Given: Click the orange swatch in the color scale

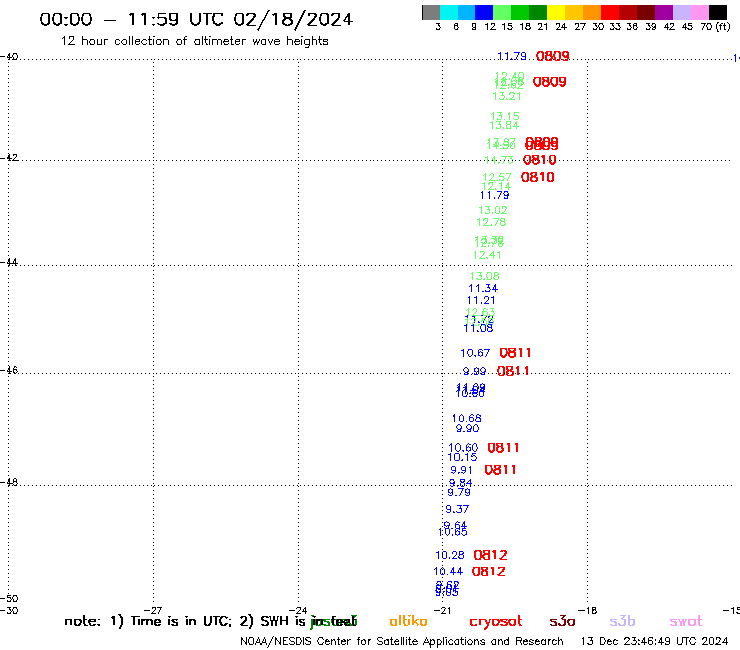Looking at the screenshot, I should (x=592, y=12).
